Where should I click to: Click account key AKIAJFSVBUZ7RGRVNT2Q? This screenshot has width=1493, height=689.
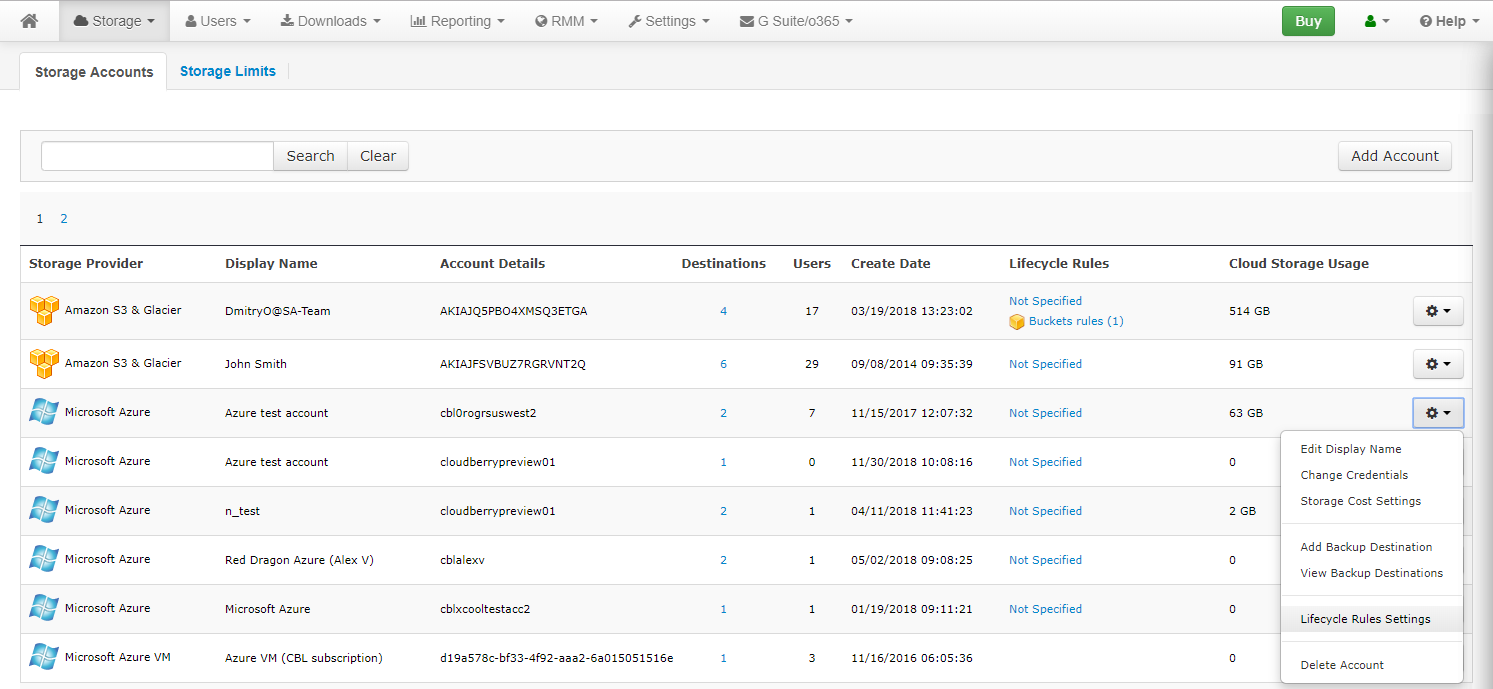(x=513, y=364)
